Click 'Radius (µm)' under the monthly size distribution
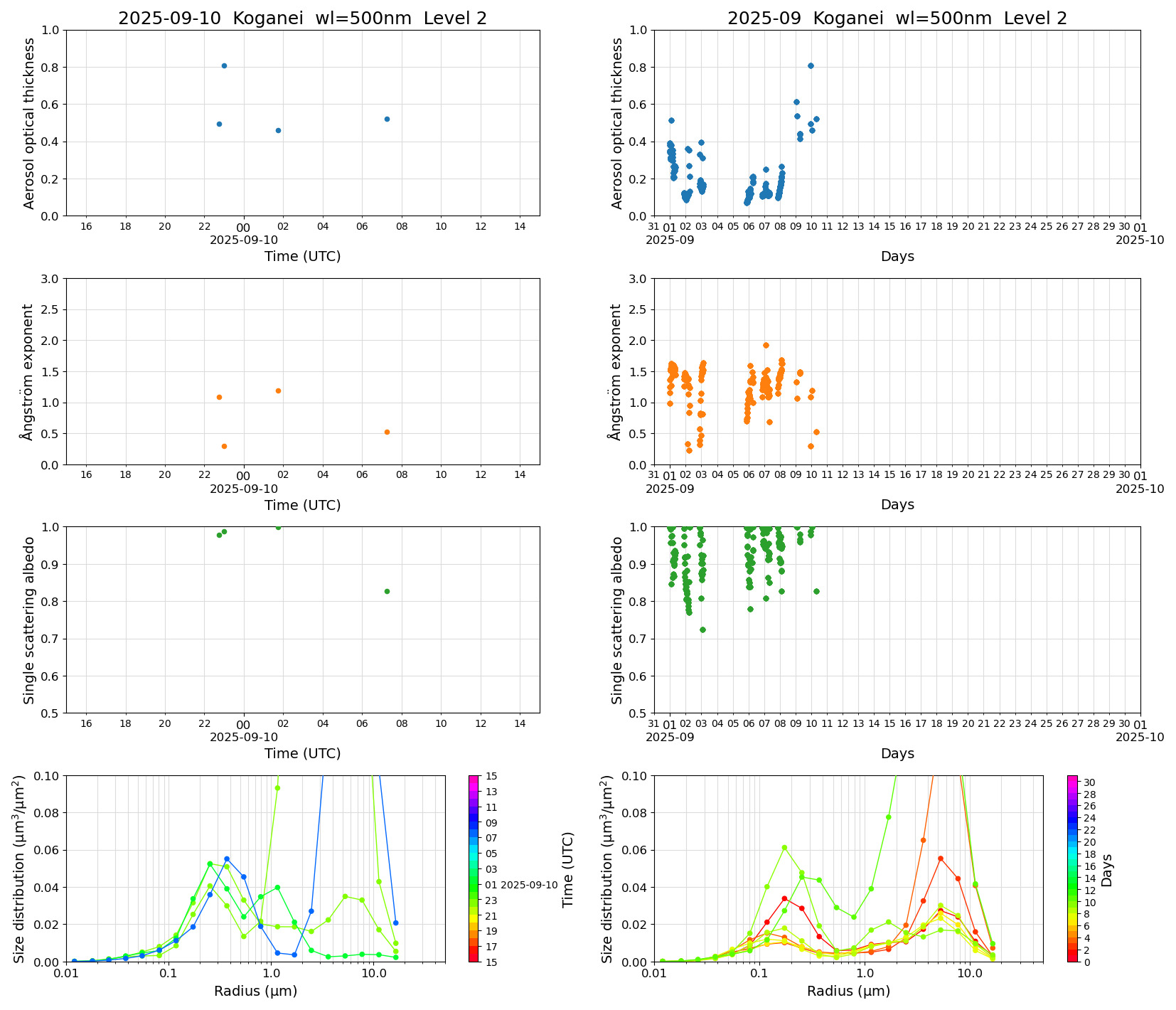 click(849, 992)
